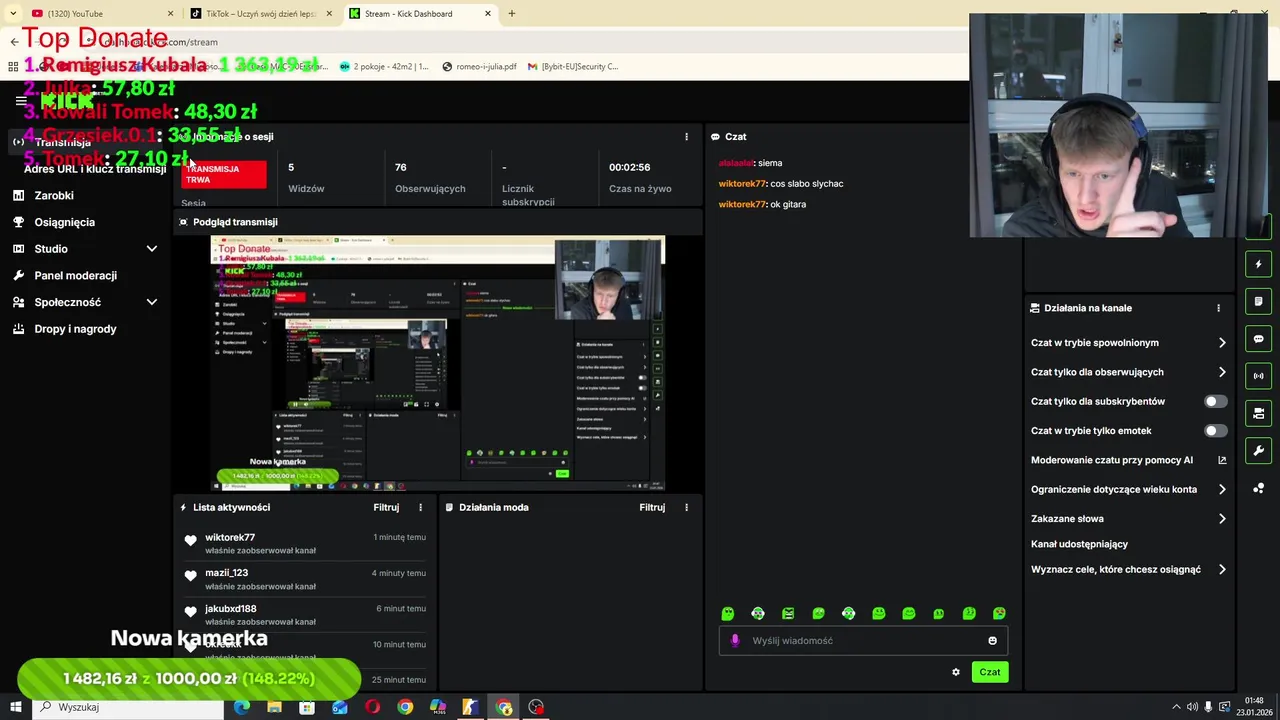Expand Czat tylko dla obserwujących options
1280x720 pixels.
coord(1222,372)
